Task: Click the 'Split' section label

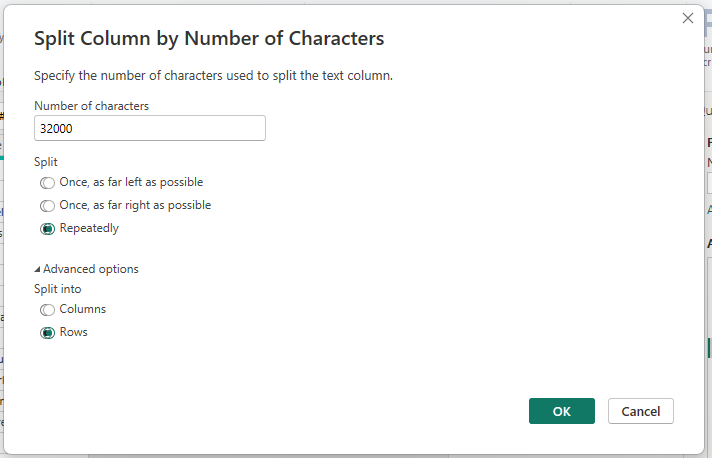Action: point(46,161)
